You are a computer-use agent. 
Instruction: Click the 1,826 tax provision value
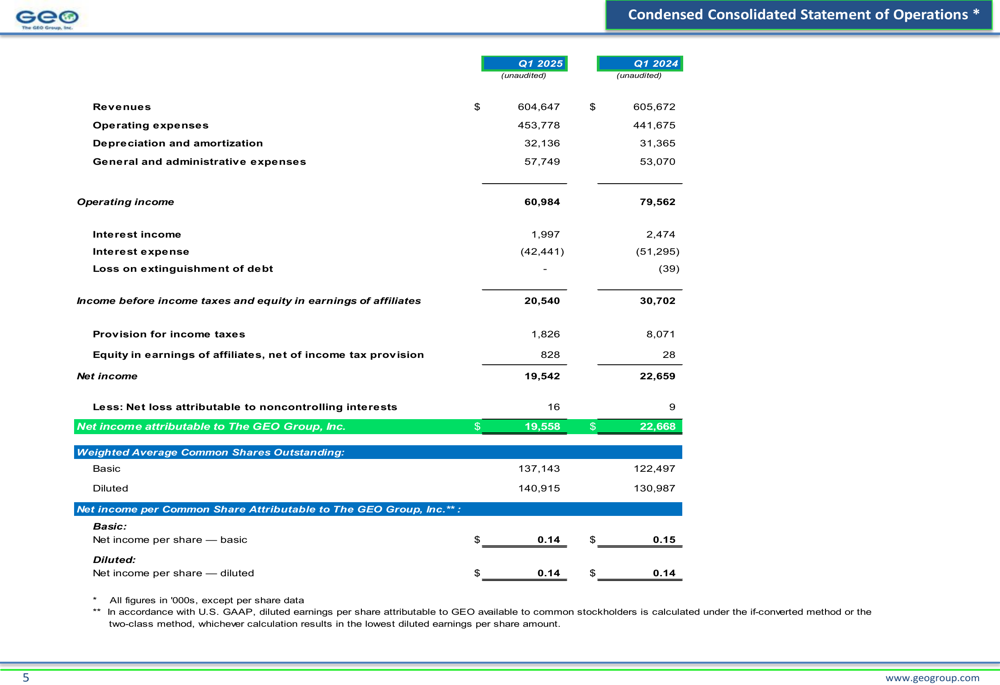click(545, 334)
